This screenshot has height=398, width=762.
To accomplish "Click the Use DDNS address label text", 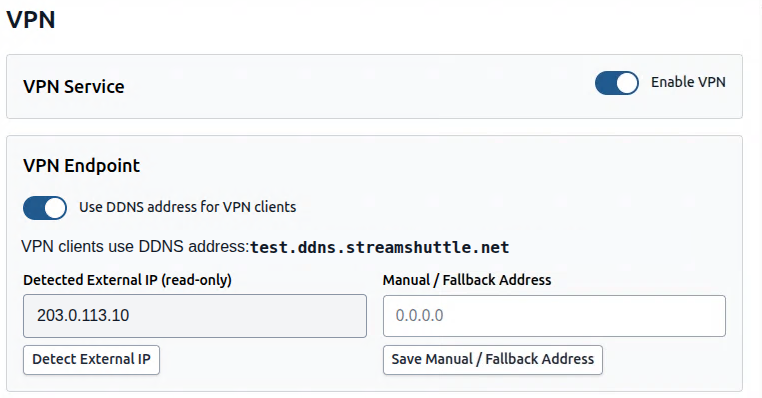I will (188, 207).
